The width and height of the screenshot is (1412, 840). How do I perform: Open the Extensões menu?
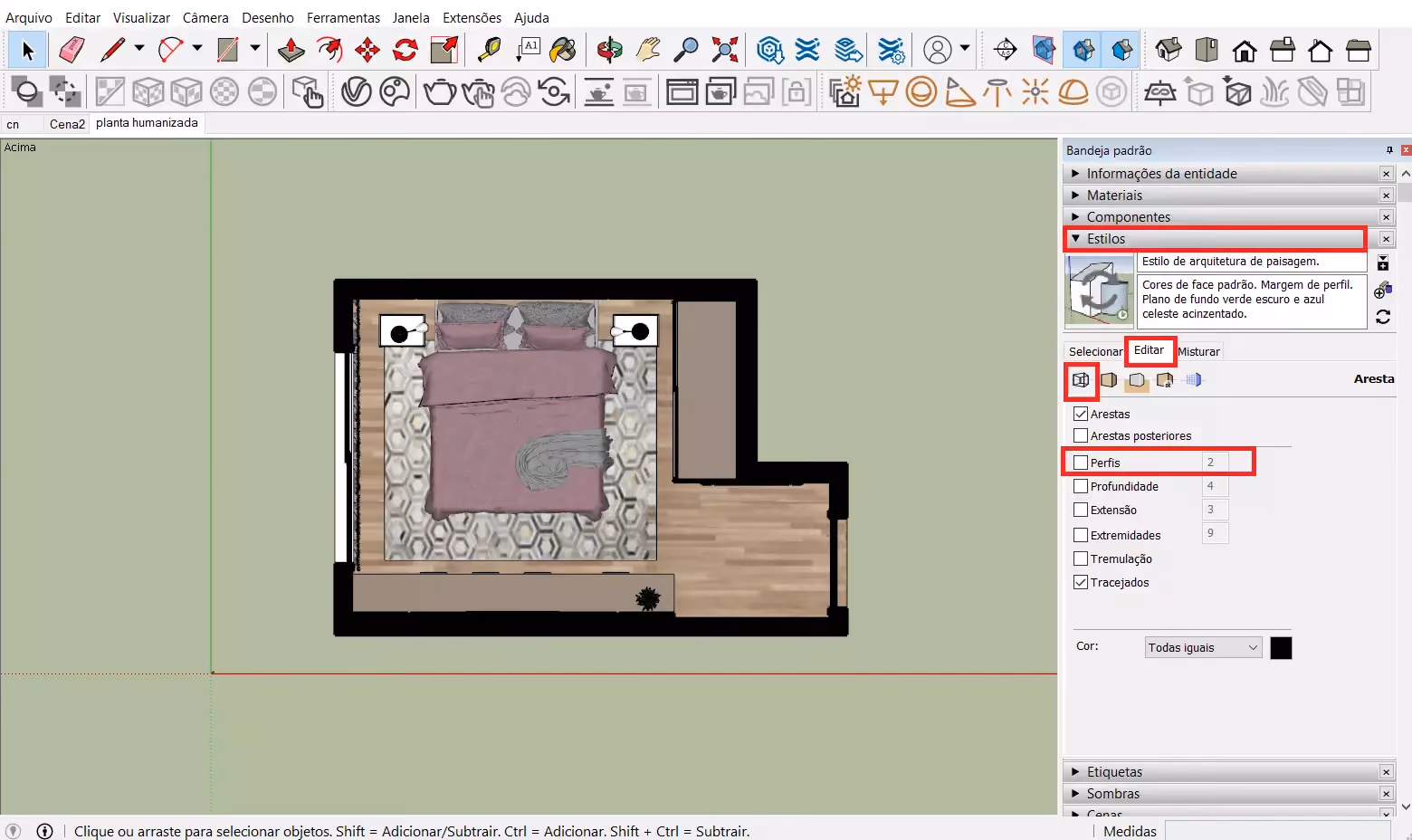pos(472,17)
